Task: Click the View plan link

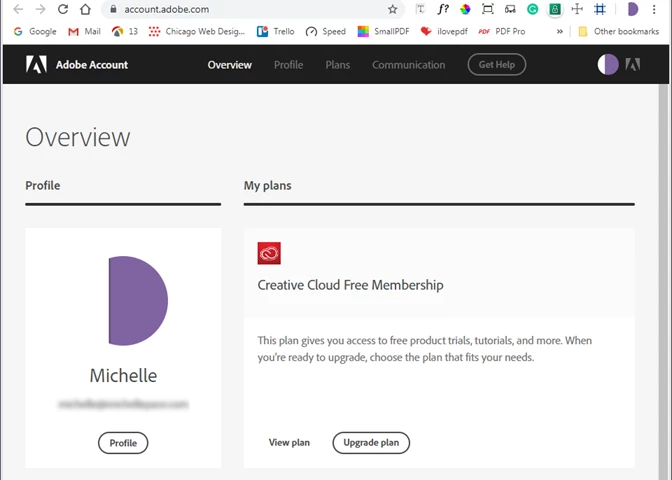Action: tap(289, 443)
